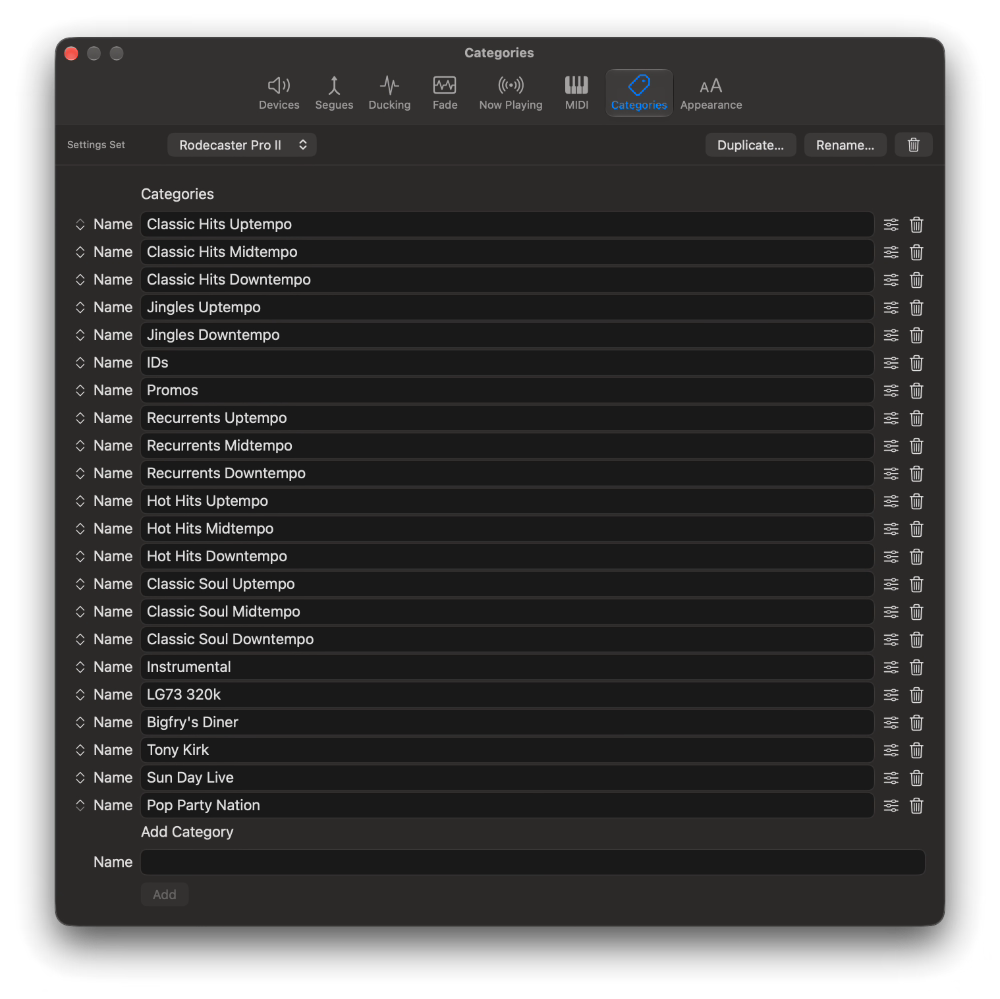This screenshot has height=999, width=1000.
Task: Edit the Classic Hits Midtempo name field
Action: tap(507, 252)
